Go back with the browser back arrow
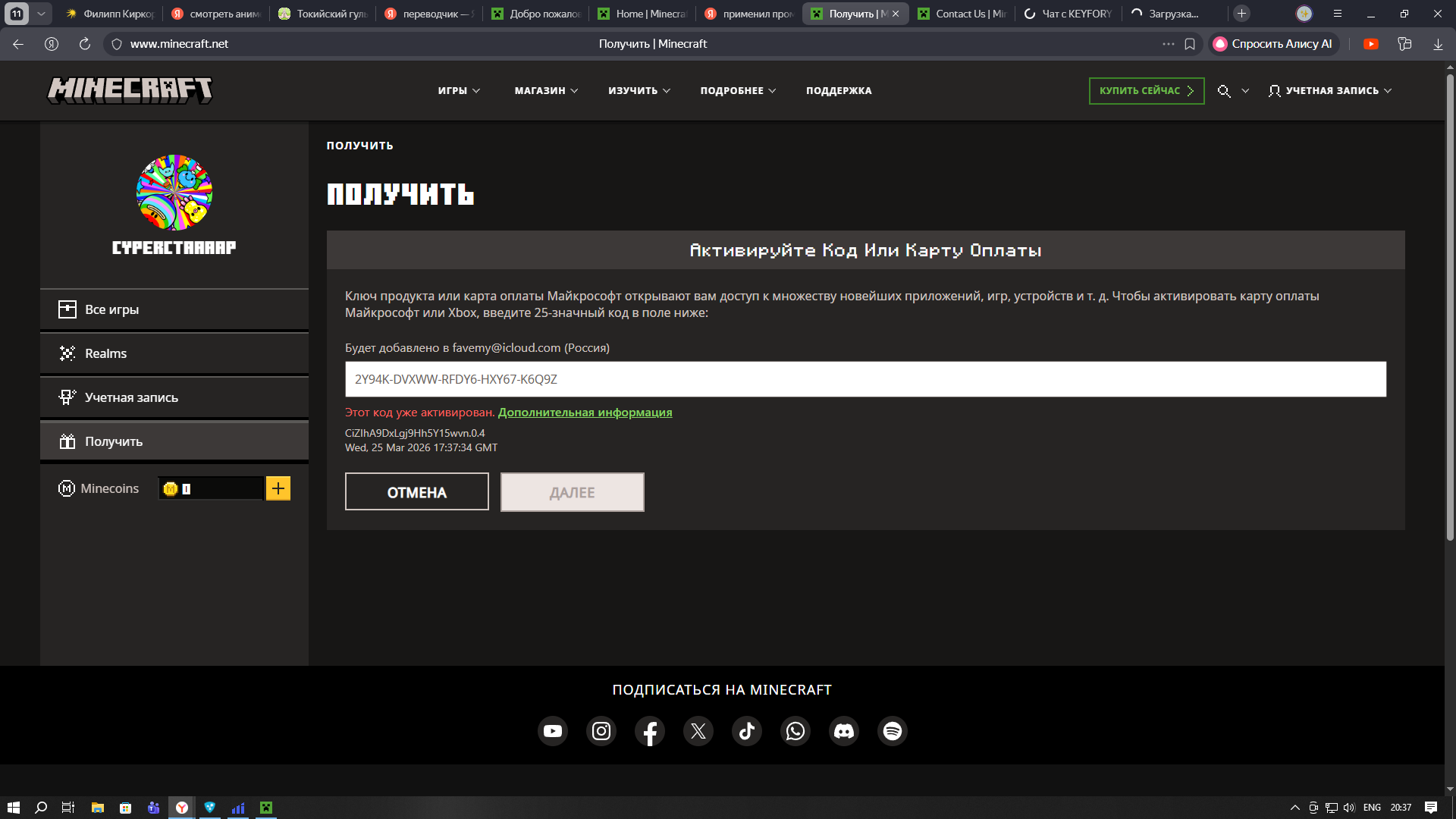Viewport: 1456px width, 819px height. pyautogui.click(x=18, y=44)
